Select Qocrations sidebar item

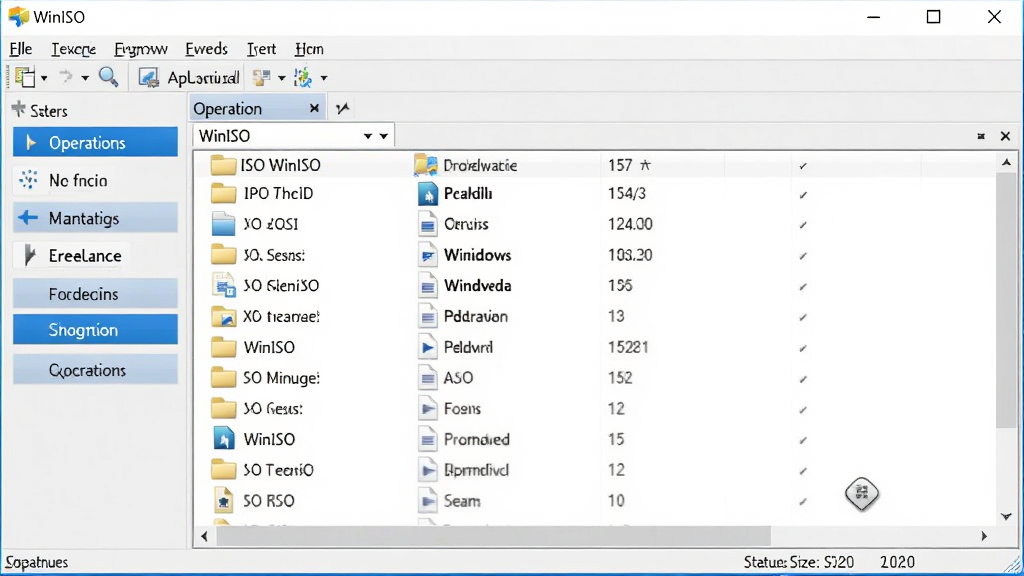pyautogui.click(x=95, y=370)
